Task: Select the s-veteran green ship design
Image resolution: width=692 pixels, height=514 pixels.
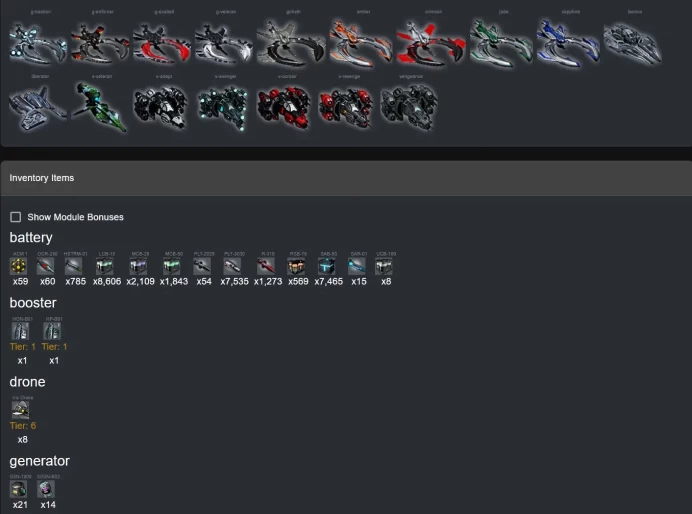Action: click(x=100, y=108)
